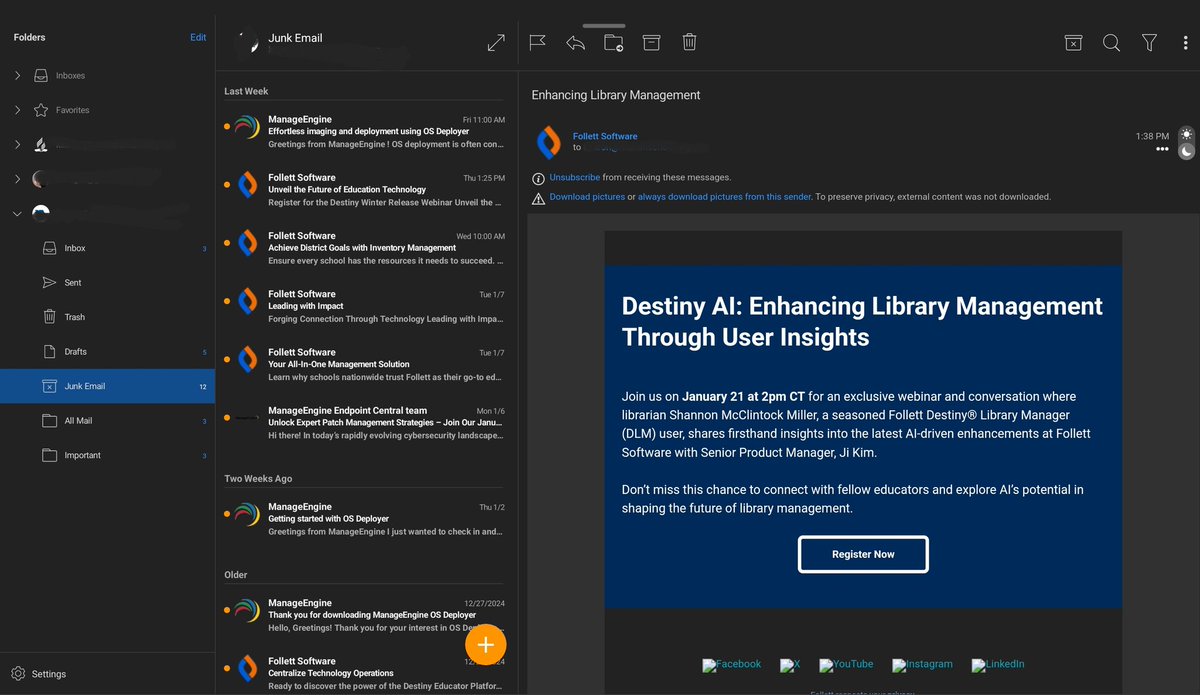Open the Drafts folder
Viewport: 1200px width, 695px height.
point(107,351)
